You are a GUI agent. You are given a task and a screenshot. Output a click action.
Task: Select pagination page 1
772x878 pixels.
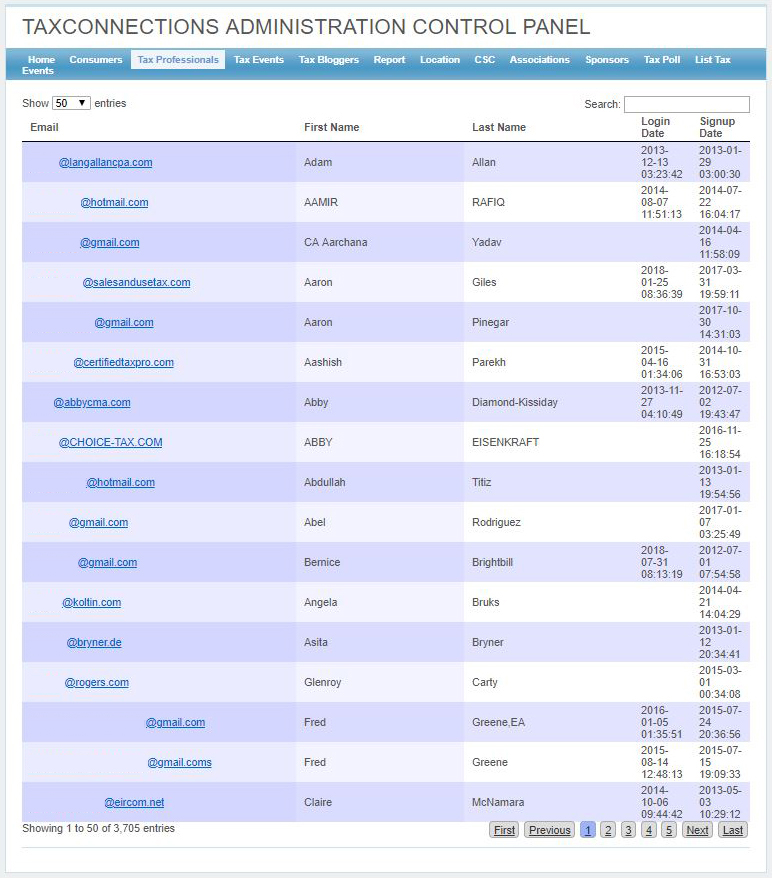(x=588, y=830)
